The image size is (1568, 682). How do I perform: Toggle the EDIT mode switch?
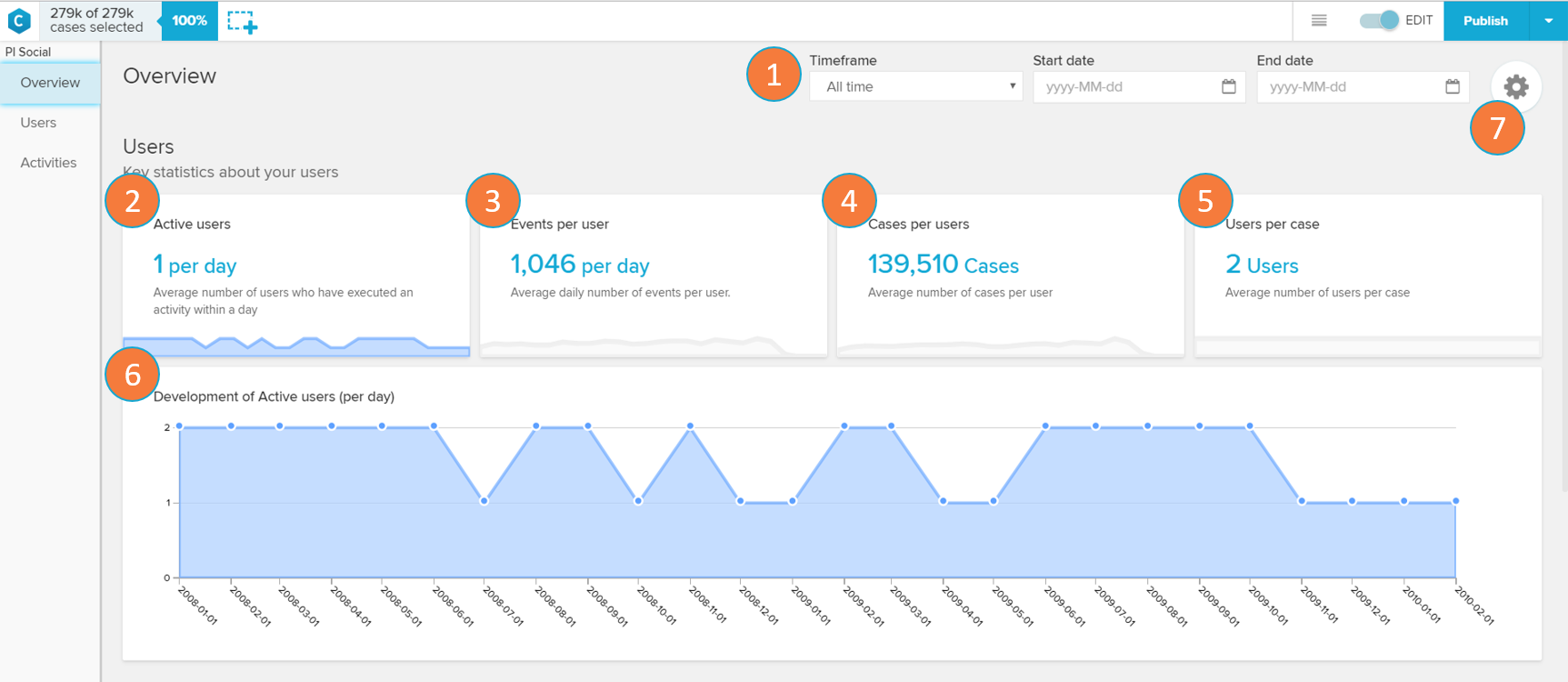[1379, 20]
